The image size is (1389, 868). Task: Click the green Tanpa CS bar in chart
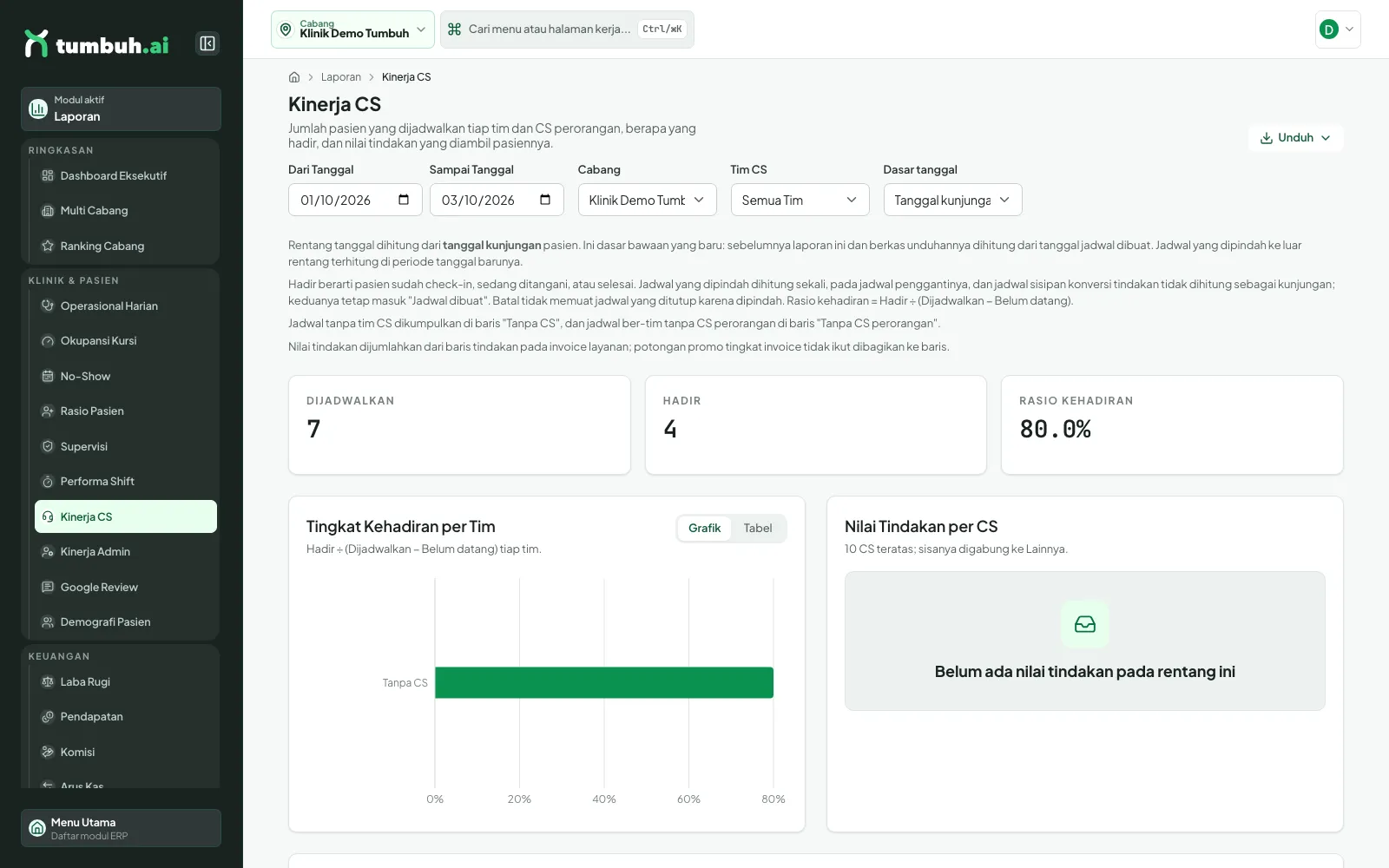tap(604, 682)
